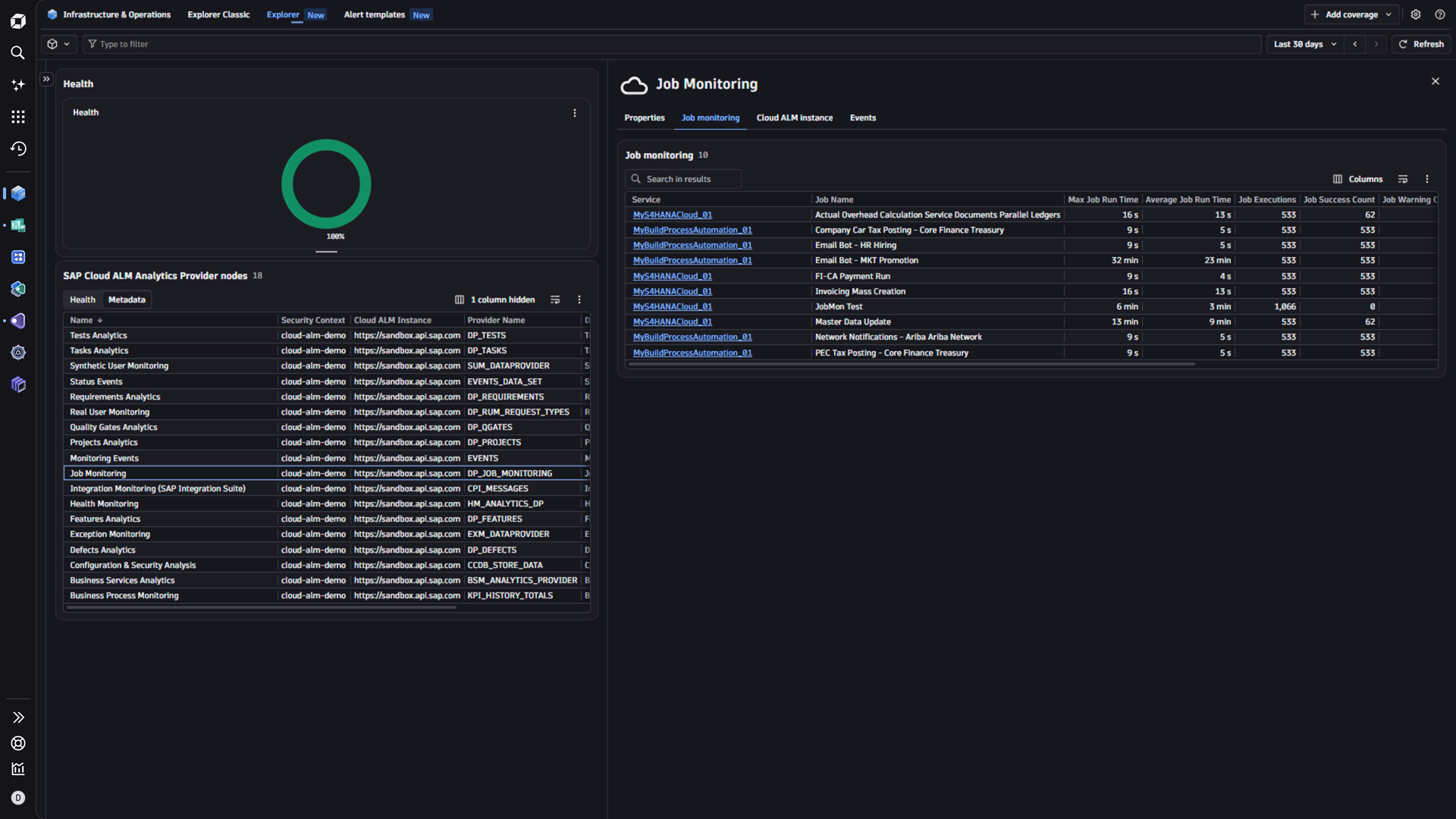Open MyBuildProcessAutomation_01 link for PEC Tax Posting

pos(692,353)
